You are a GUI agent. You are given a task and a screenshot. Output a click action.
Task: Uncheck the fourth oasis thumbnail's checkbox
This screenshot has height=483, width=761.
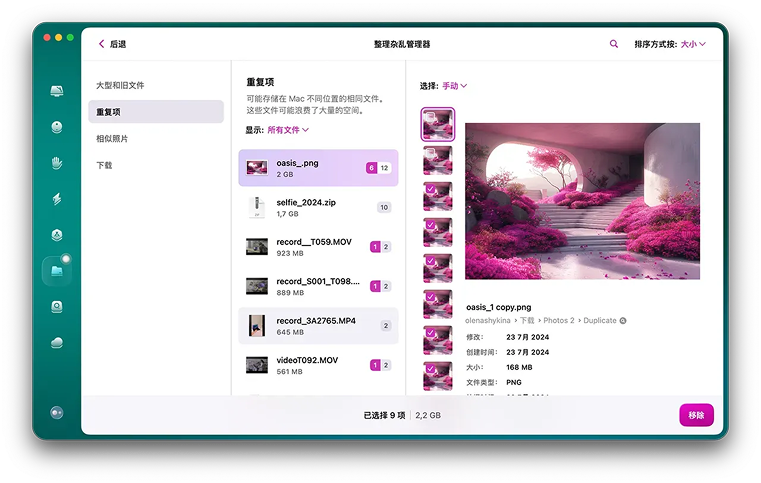[x=430, y=225]
